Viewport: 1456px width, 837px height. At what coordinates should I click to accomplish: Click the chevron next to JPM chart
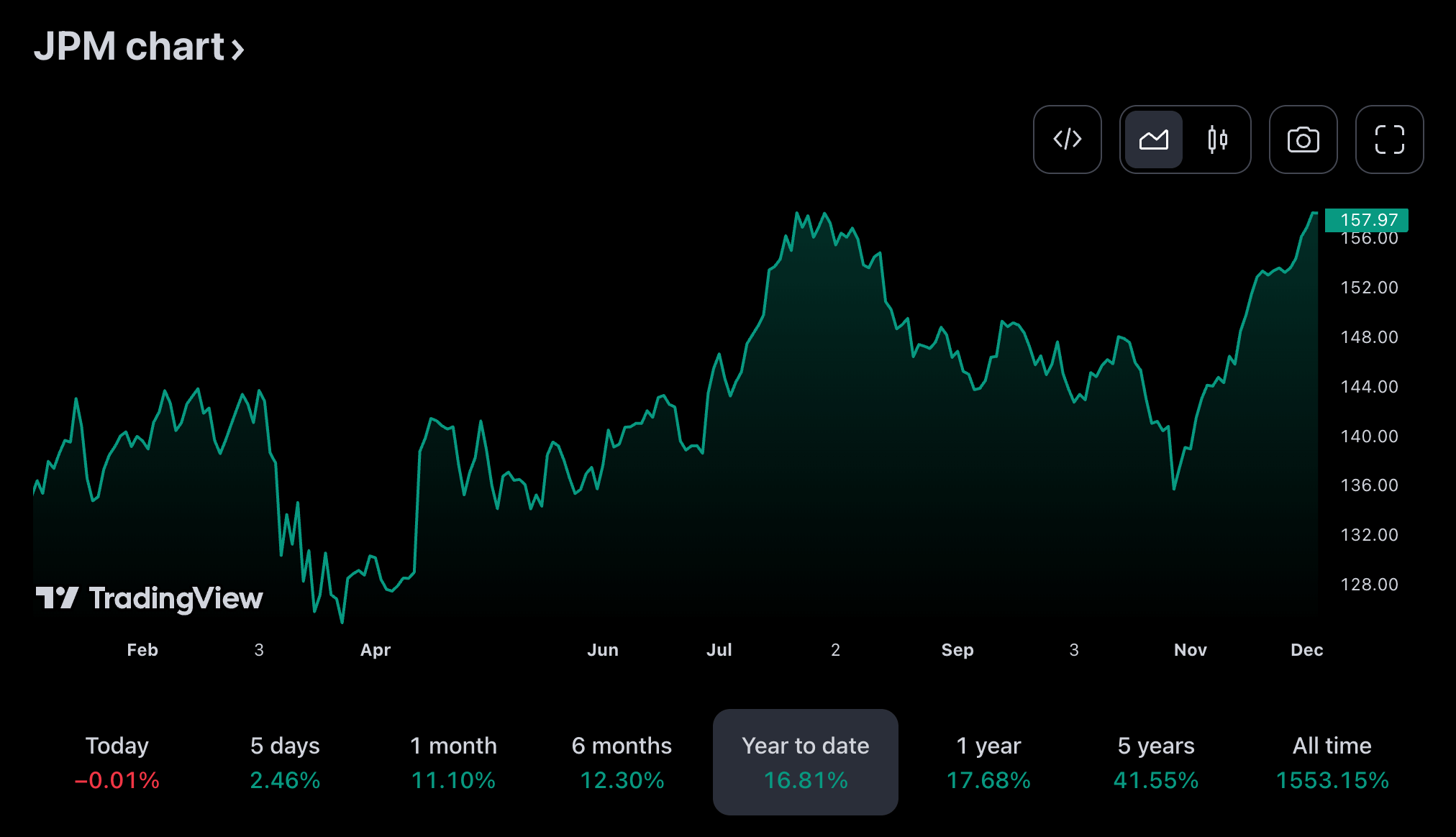tap(238, 50)
